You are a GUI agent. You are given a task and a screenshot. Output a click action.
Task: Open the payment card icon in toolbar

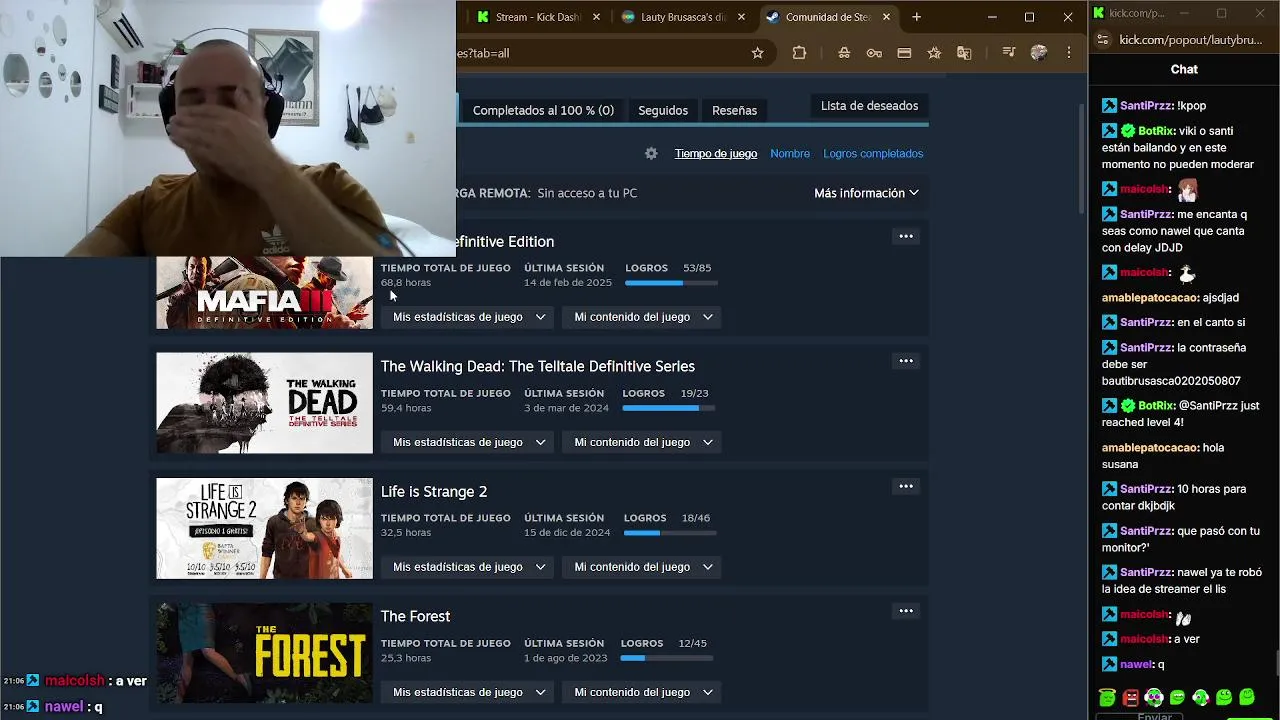click(x=904, y=53)
